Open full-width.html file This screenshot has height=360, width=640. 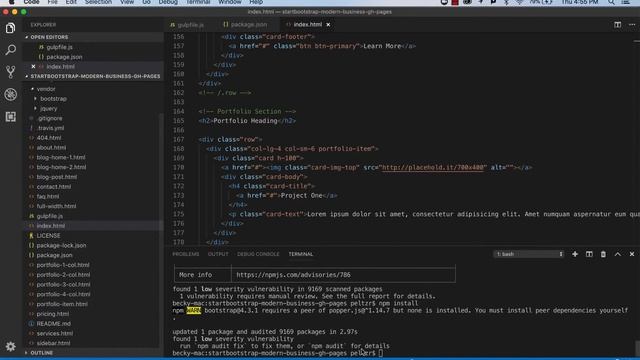pos(56,207)
